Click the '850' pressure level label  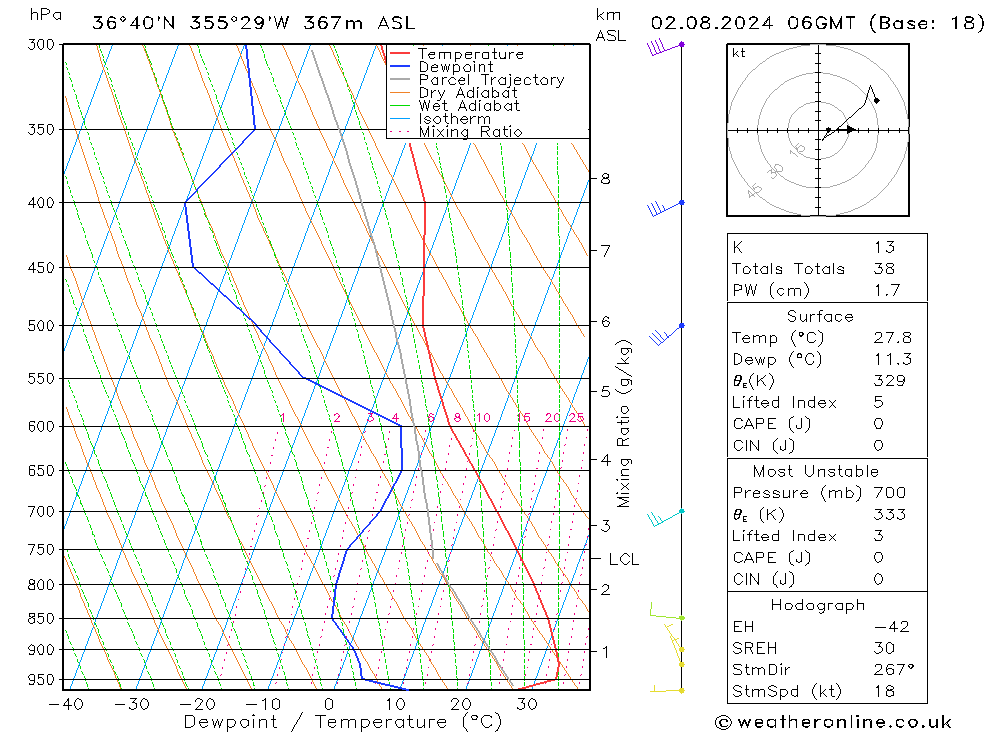coord(41,618)
